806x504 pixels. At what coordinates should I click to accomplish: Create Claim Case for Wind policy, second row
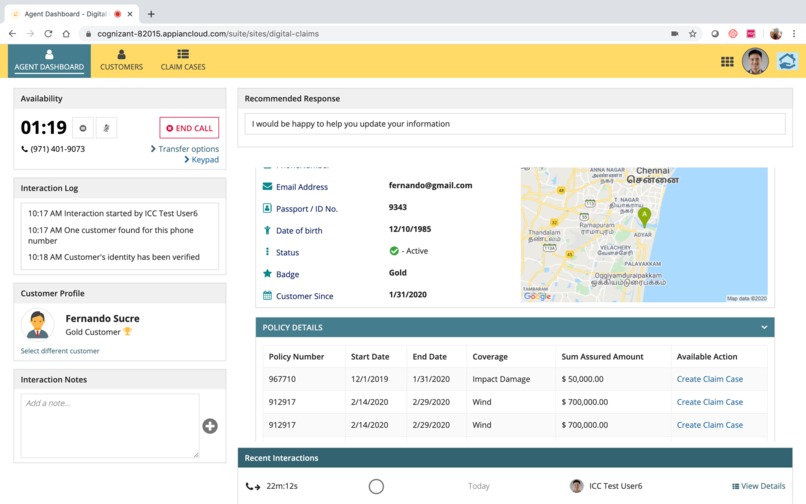coord(709,402)
